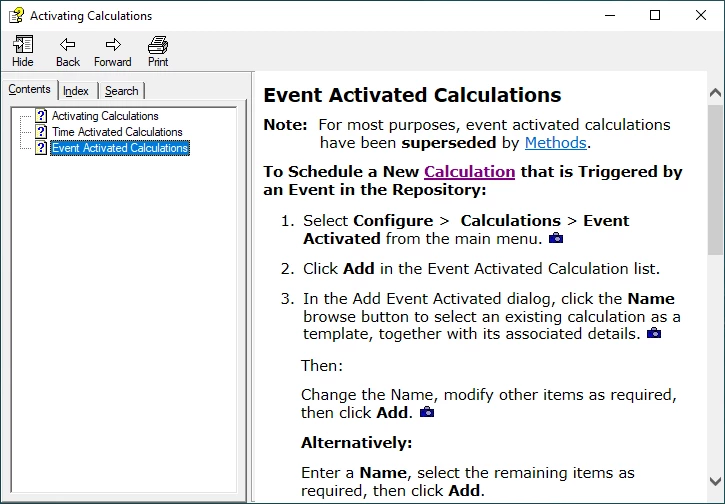This screenshot has height=504, width=725.
Task: Minimize the help window
Action: (610, 15)
